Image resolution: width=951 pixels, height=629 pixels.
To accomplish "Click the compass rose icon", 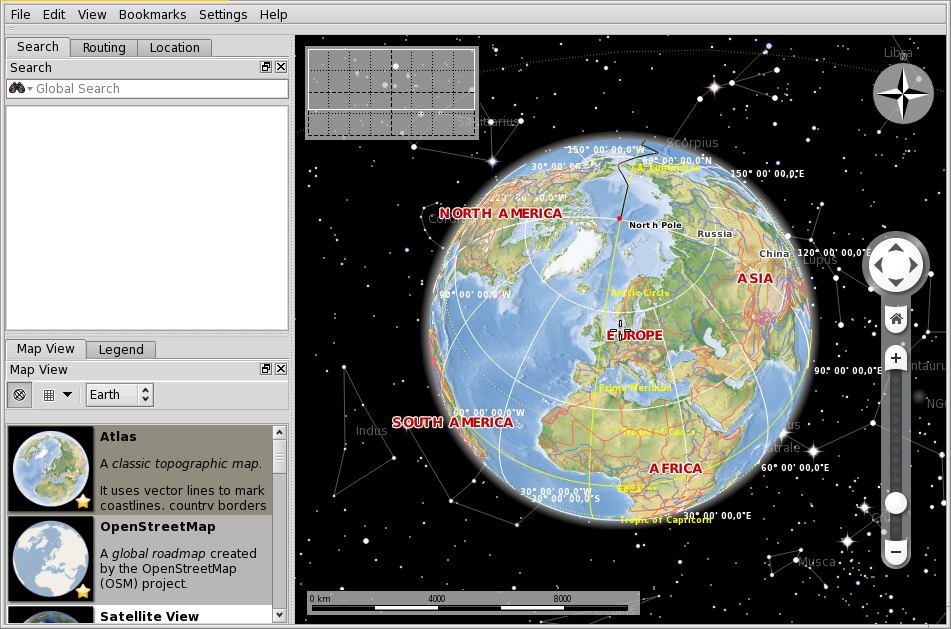I will coord(903,94).
